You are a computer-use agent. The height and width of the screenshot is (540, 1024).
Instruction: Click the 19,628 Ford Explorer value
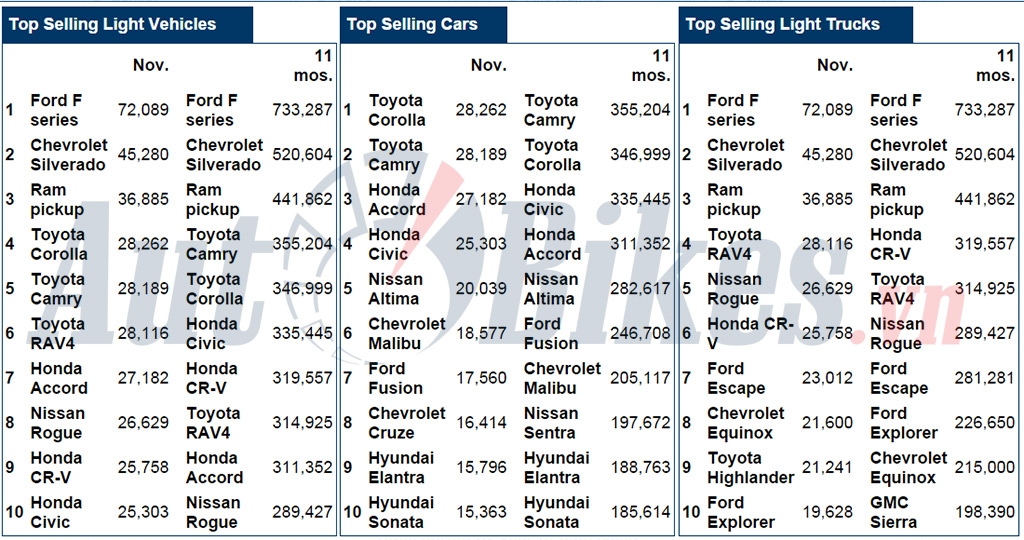(x=827, y=512)
